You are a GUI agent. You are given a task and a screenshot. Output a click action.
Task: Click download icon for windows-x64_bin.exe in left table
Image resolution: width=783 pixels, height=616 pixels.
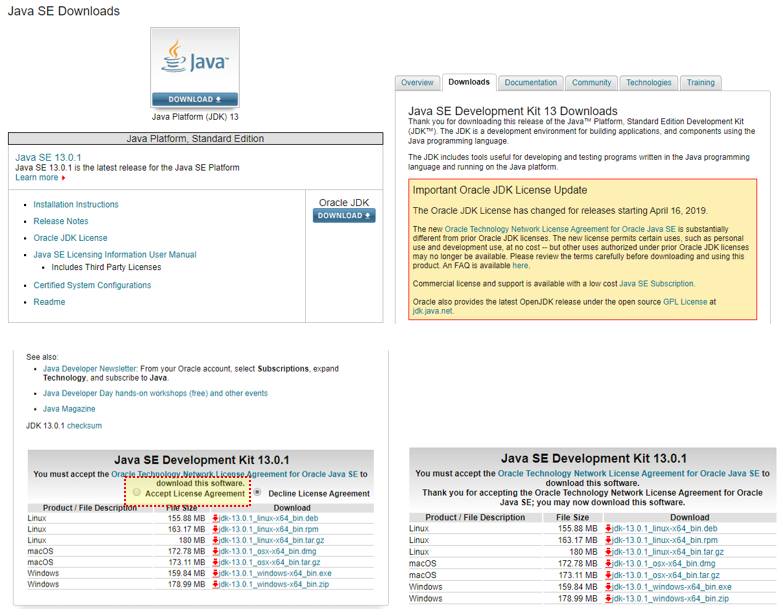point(215,573)
